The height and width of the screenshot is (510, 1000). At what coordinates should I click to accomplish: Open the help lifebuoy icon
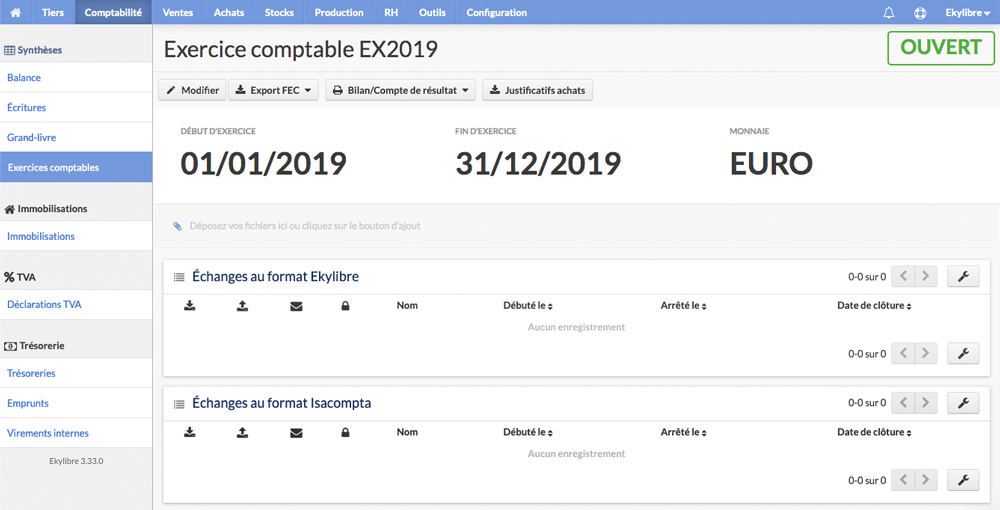[920, 13]
